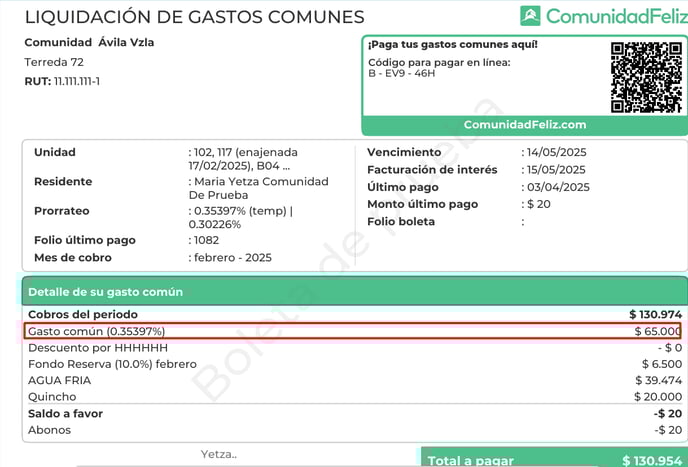Click Monto último pago value '$ 20'
This screenshot has height=467, width=688.
538,205
